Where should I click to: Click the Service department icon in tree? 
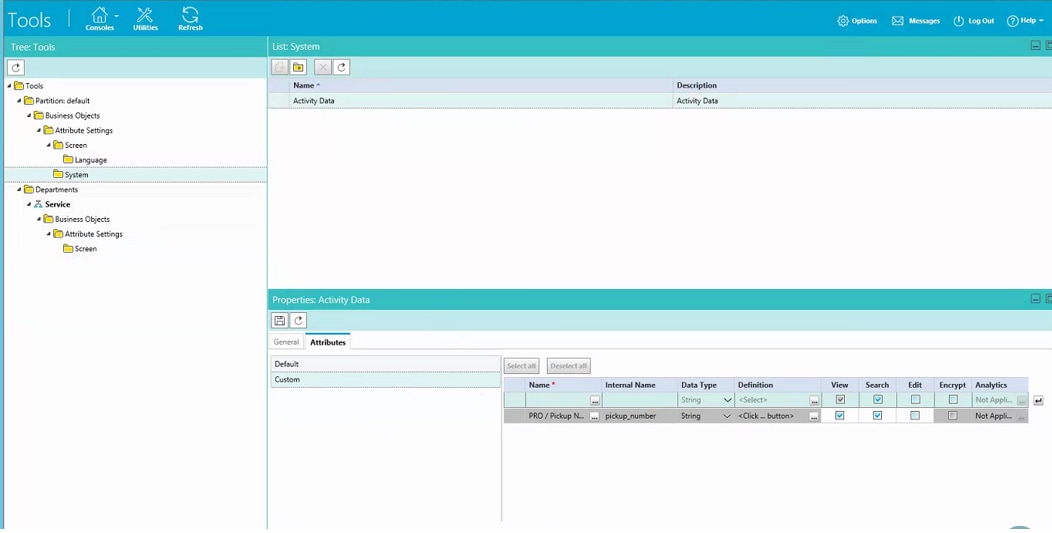point(38,204)
